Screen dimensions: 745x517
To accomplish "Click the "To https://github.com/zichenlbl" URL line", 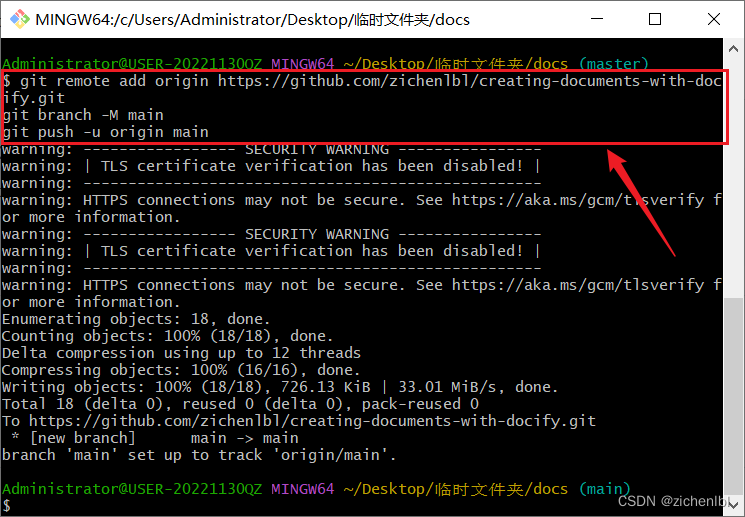I will 298,421.
